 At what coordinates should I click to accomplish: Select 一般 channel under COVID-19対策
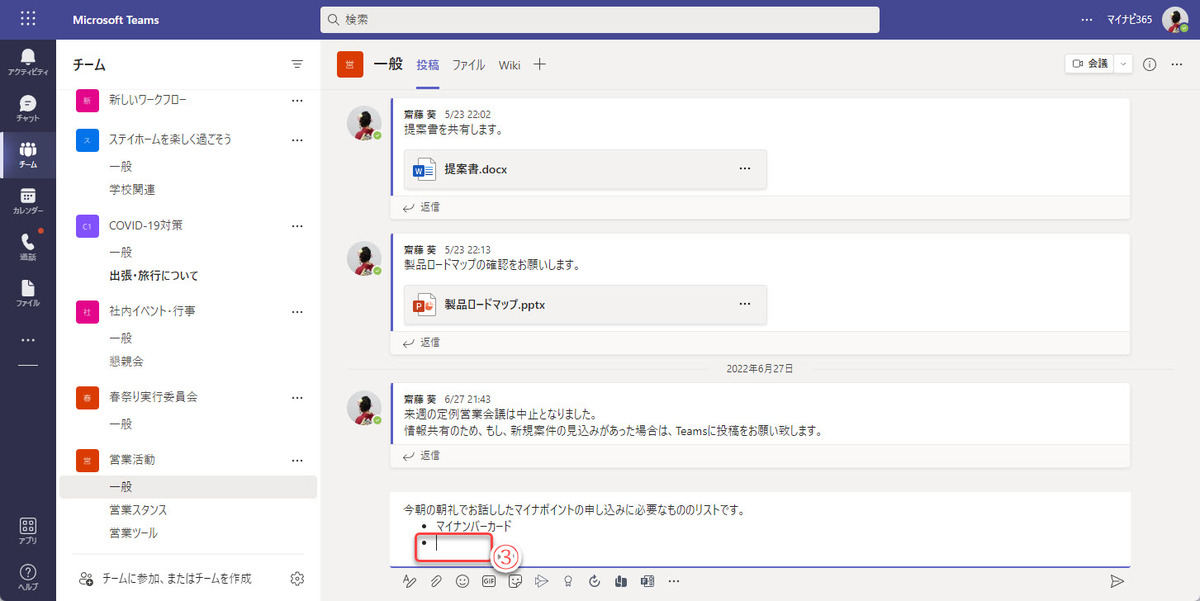[x=120, y=252]
